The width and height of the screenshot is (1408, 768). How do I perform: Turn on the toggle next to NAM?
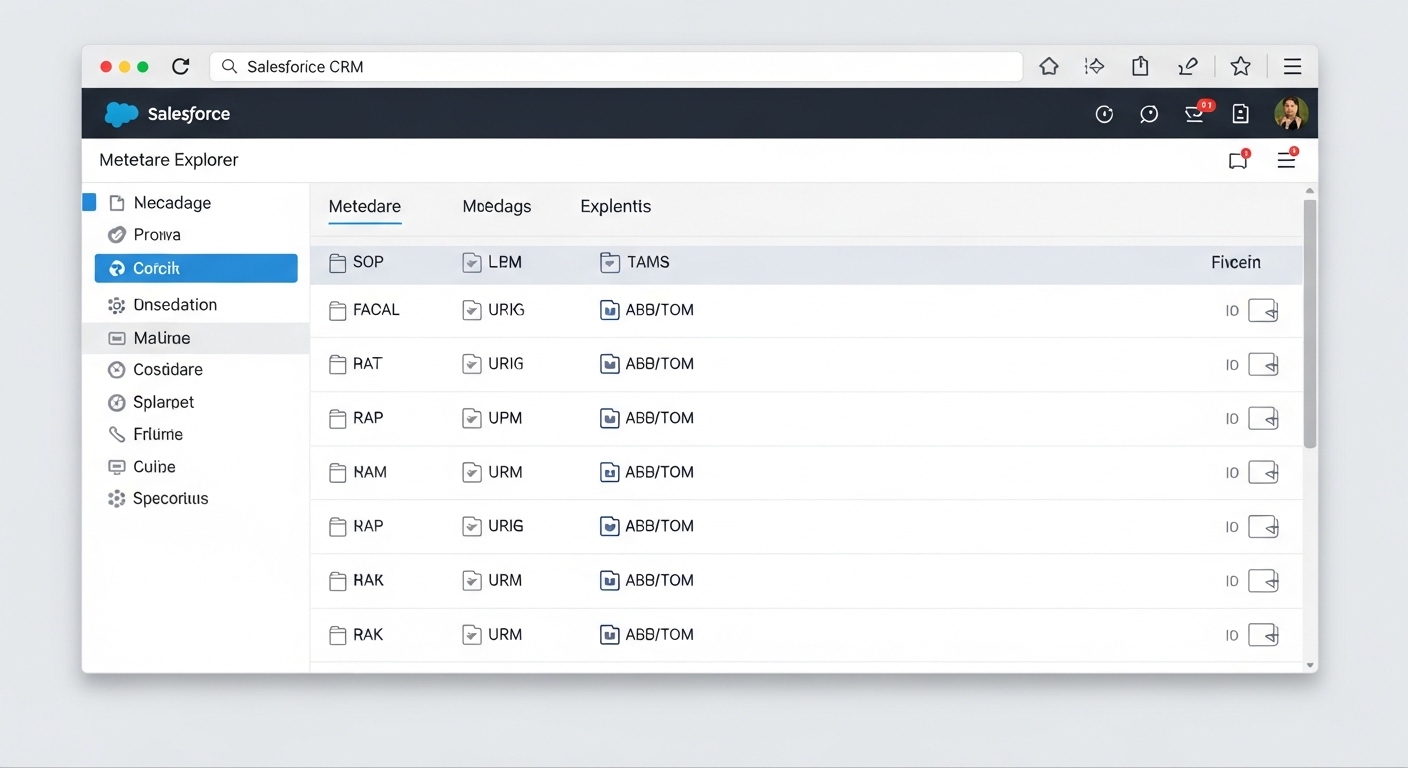(x=1264, y=472)
